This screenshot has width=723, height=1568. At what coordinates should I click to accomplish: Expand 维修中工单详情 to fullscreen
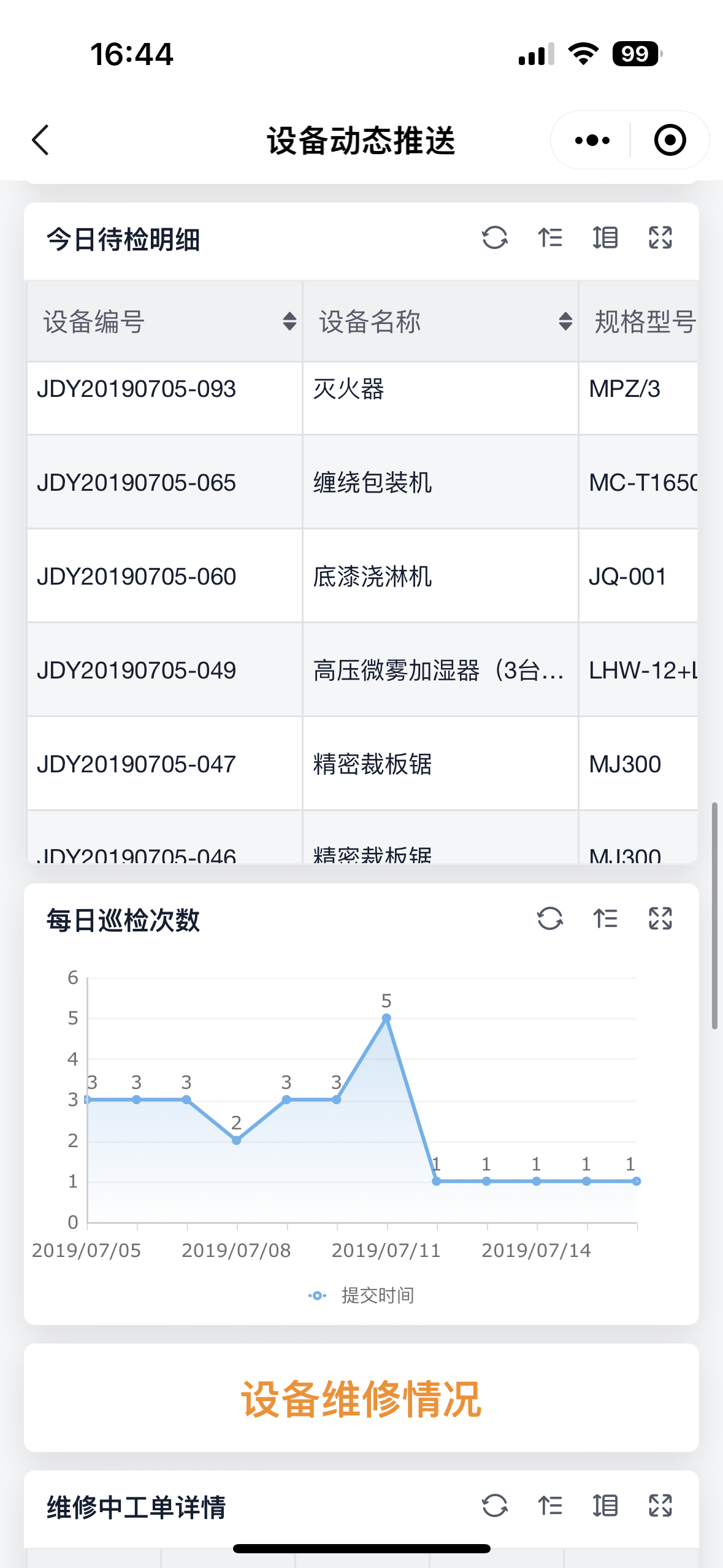(x=660, y=1505)
